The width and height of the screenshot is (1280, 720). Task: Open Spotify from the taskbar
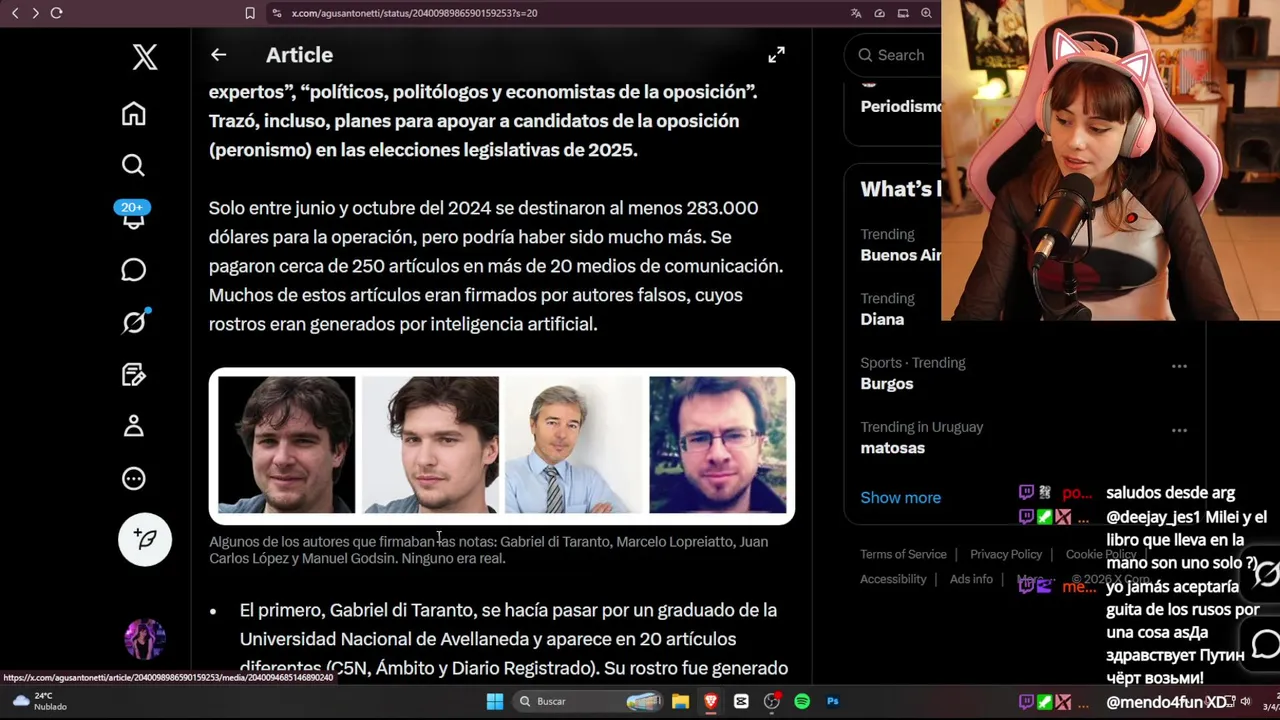pyautogui.click(x=802, y=701)
